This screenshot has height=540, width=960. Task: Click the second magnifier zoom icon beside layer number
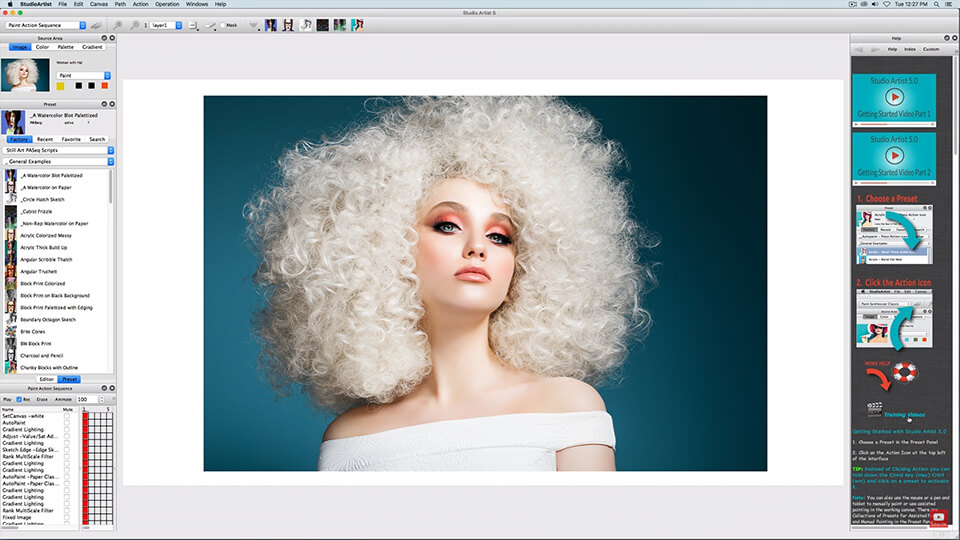(134, 25)
